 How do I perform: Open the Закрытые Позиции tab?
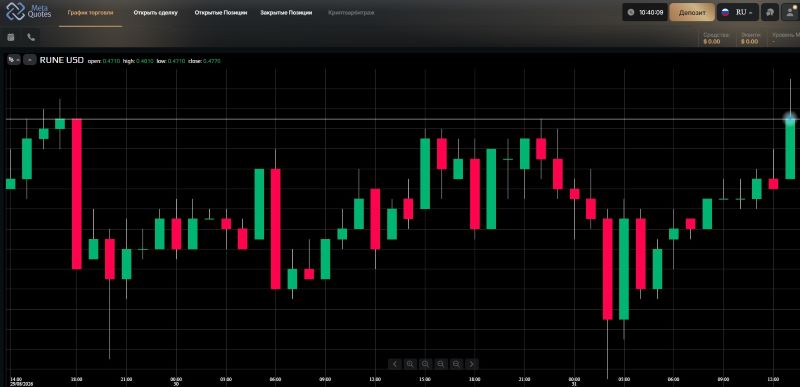[286, 13]
